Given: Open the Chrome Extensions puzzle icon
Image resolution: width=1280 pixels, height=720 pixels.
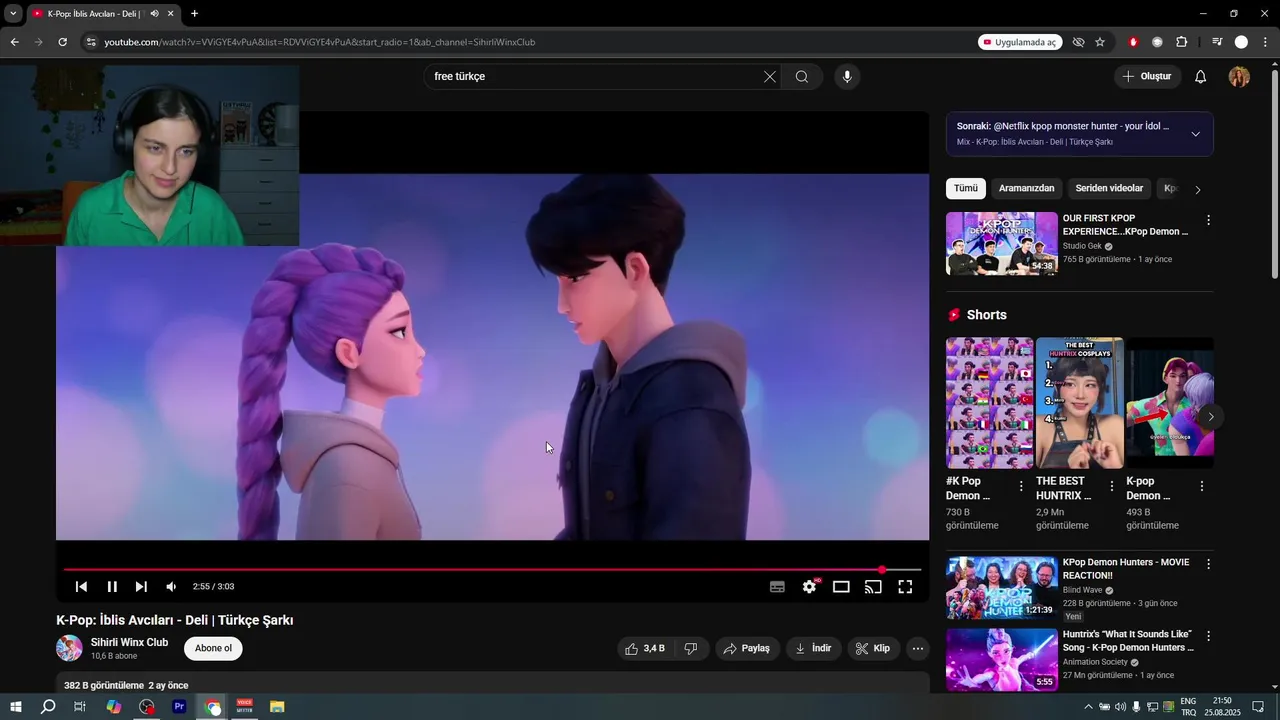Looking at the screenshot, I should pyautogui.click(x=1181, y=42).
